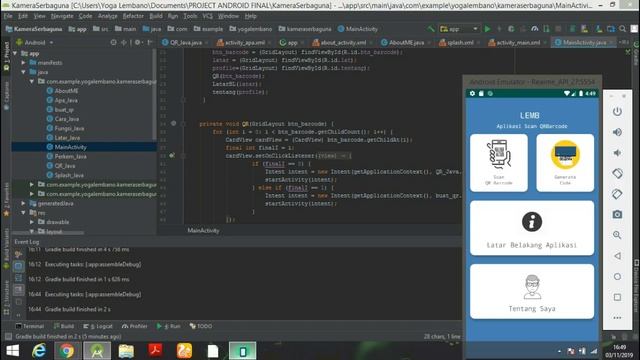640x360 pixels.
Task: Open the Logcat tool window
Action: tap(98, 326)
